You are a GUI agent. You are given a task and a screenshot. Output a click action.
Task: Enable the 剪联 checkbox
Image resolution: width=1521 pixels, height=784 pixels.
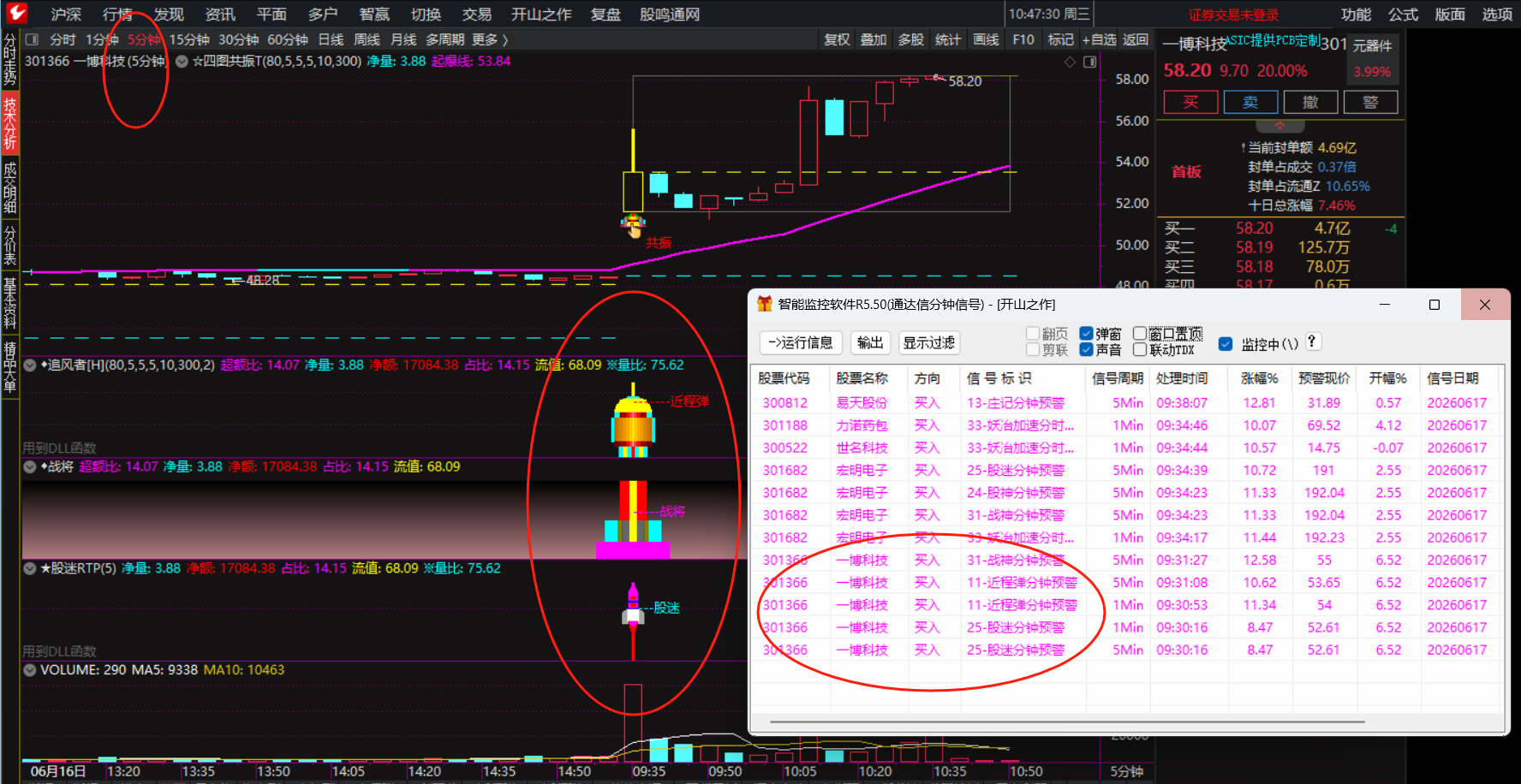[1033, 349]
